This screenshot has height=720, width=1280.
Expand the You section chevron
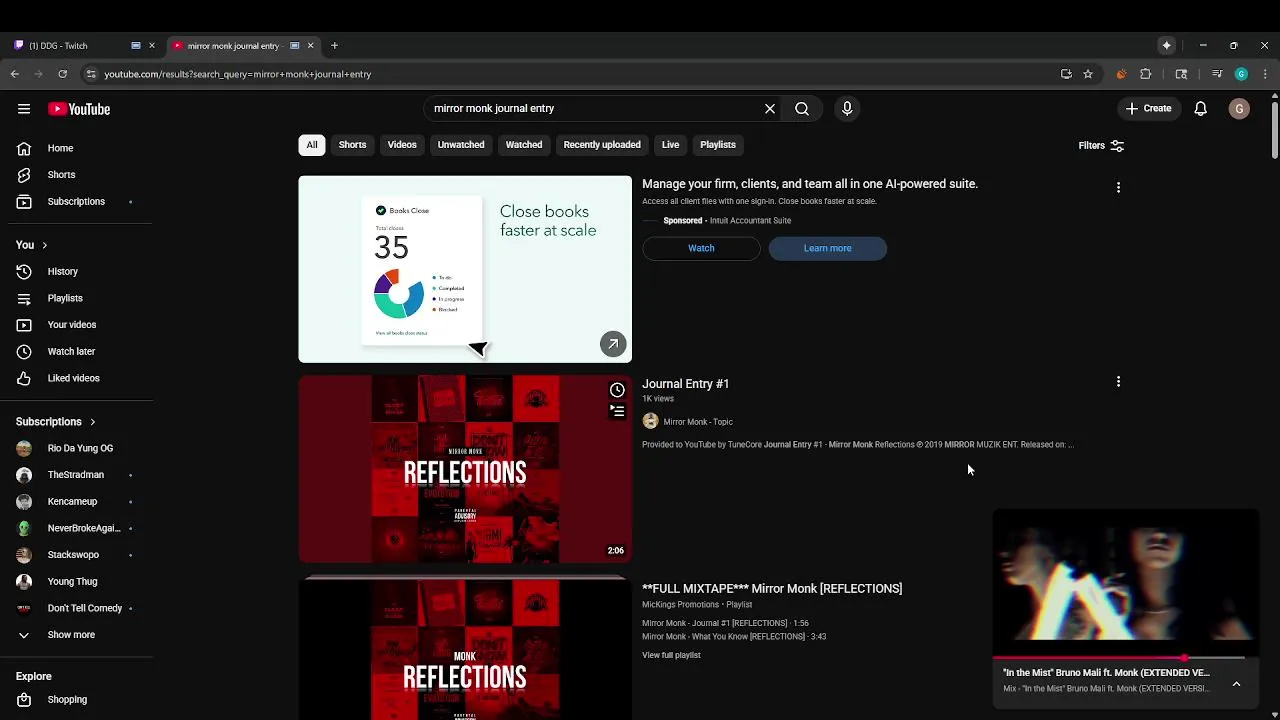pos(44,245)
